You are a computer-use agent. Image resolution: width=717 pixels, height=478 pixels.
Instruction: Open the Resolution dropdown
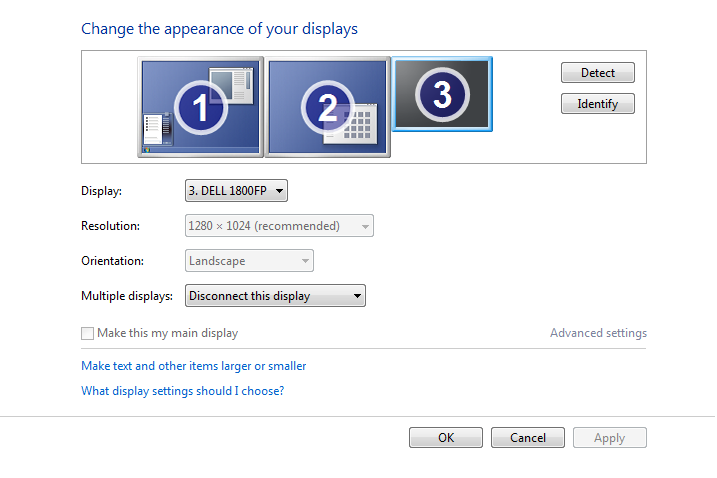[x=279, y=226]
